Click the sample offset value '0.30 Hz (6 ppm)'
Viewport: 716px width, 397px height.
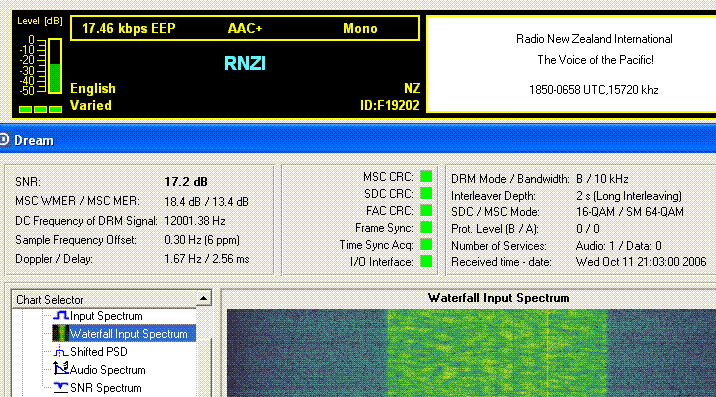pyautogui.click(x=202, y=240)
